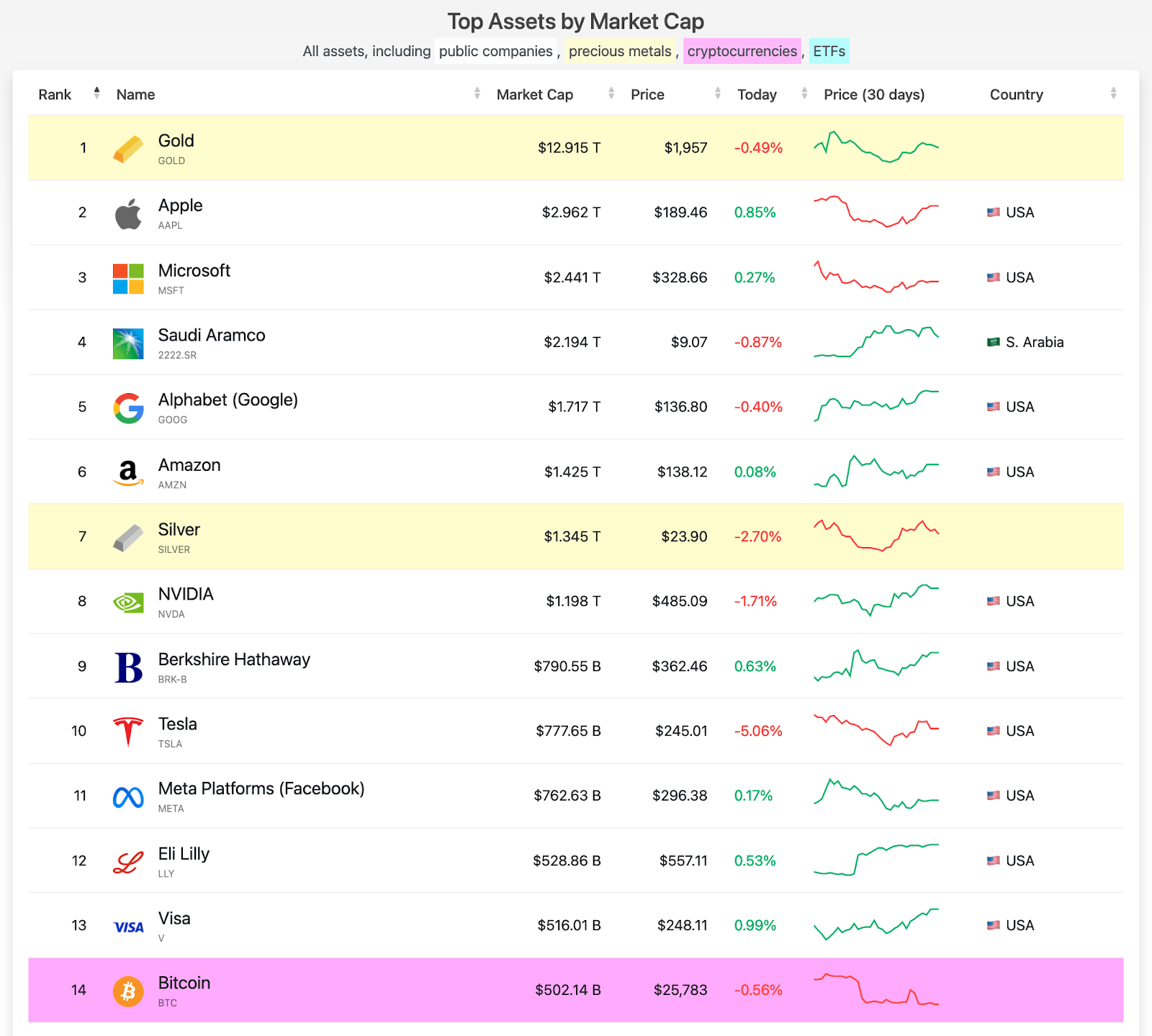Click the Saudi Arabia flag icon

[994, 342]
